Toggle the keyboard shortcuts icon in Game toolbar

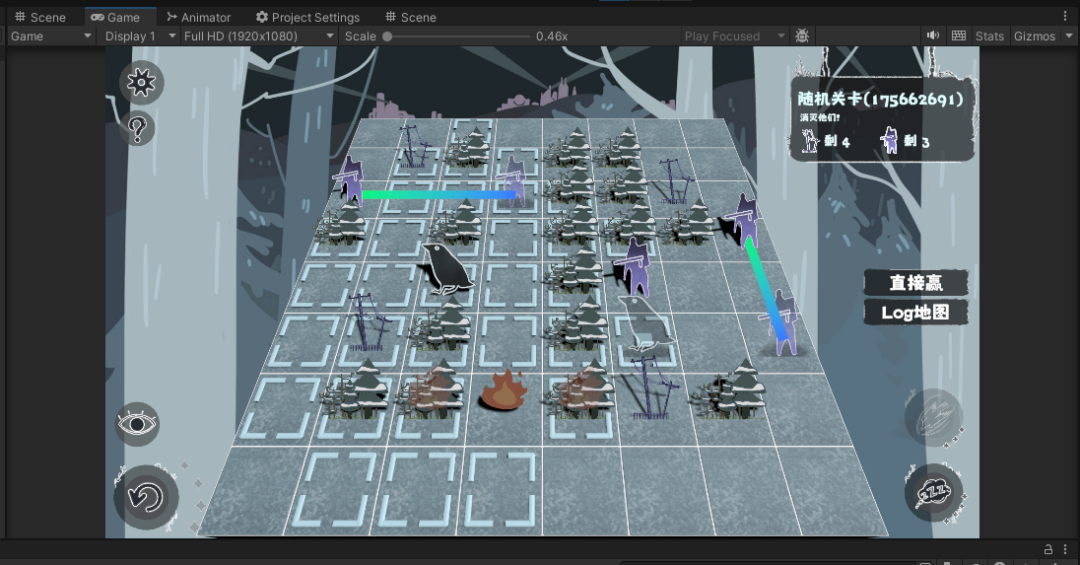pos(959,36)
